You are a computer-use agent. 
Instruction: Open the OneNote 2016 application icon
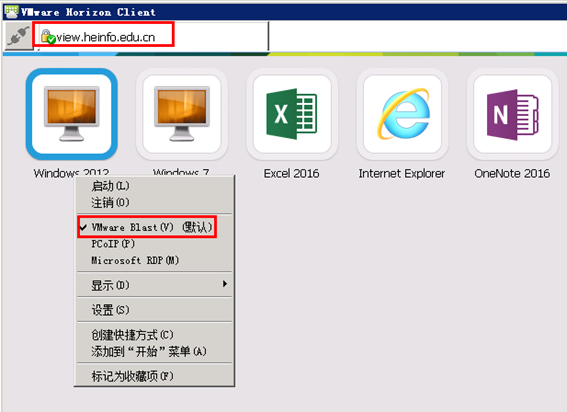tap(513, 114)
